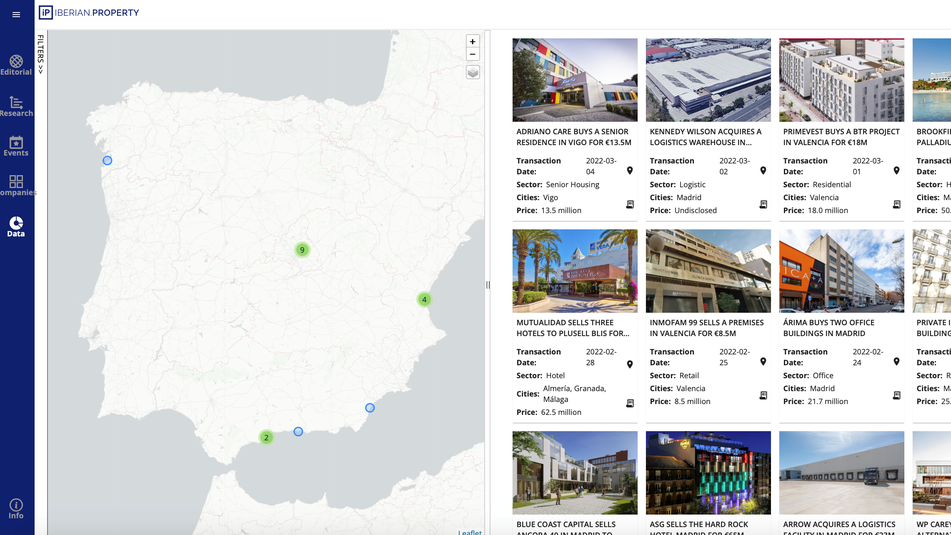951x535 pixels.
Task: Open 'Mutualidad sells three hotels' title
Action: point(573,328)
